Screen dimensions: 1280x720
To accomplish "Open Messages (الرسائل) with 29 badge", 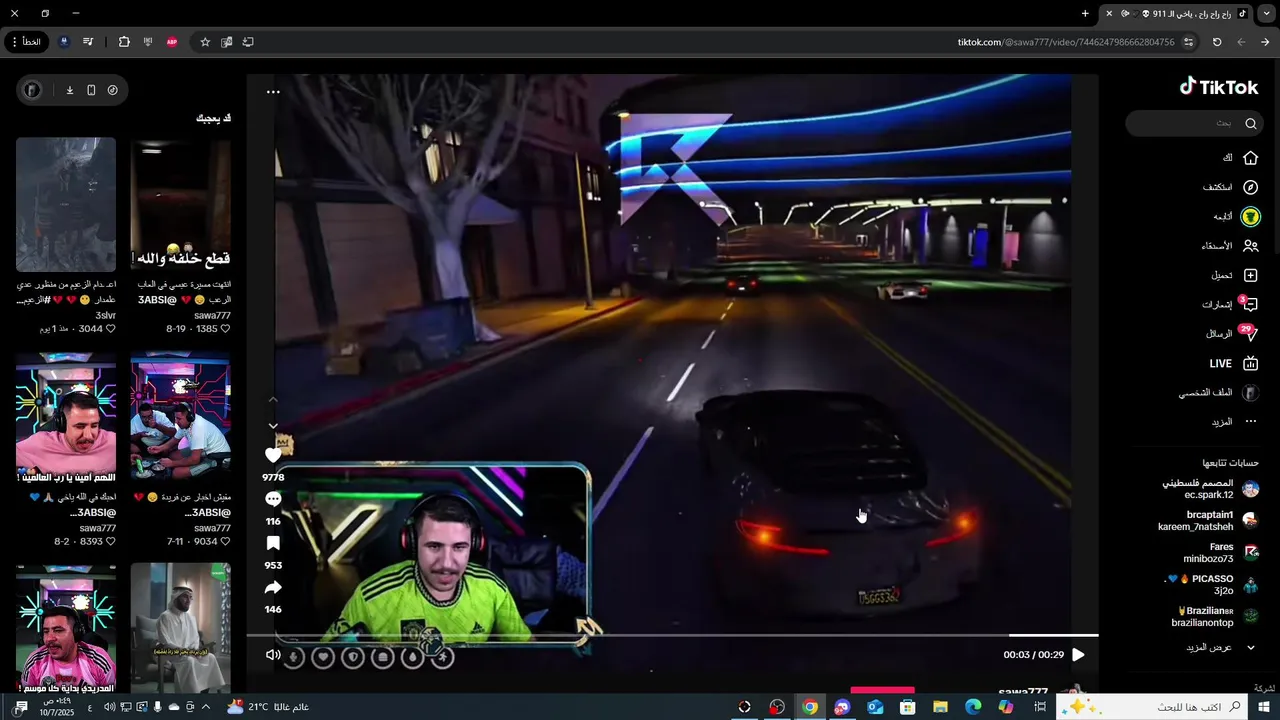I will 1232,334.
